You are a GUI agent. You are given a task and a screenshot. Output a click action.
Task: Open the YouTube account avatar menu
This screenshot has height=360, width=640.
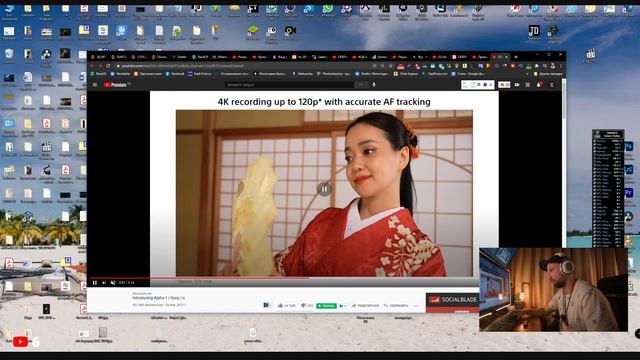coord(552,85)
